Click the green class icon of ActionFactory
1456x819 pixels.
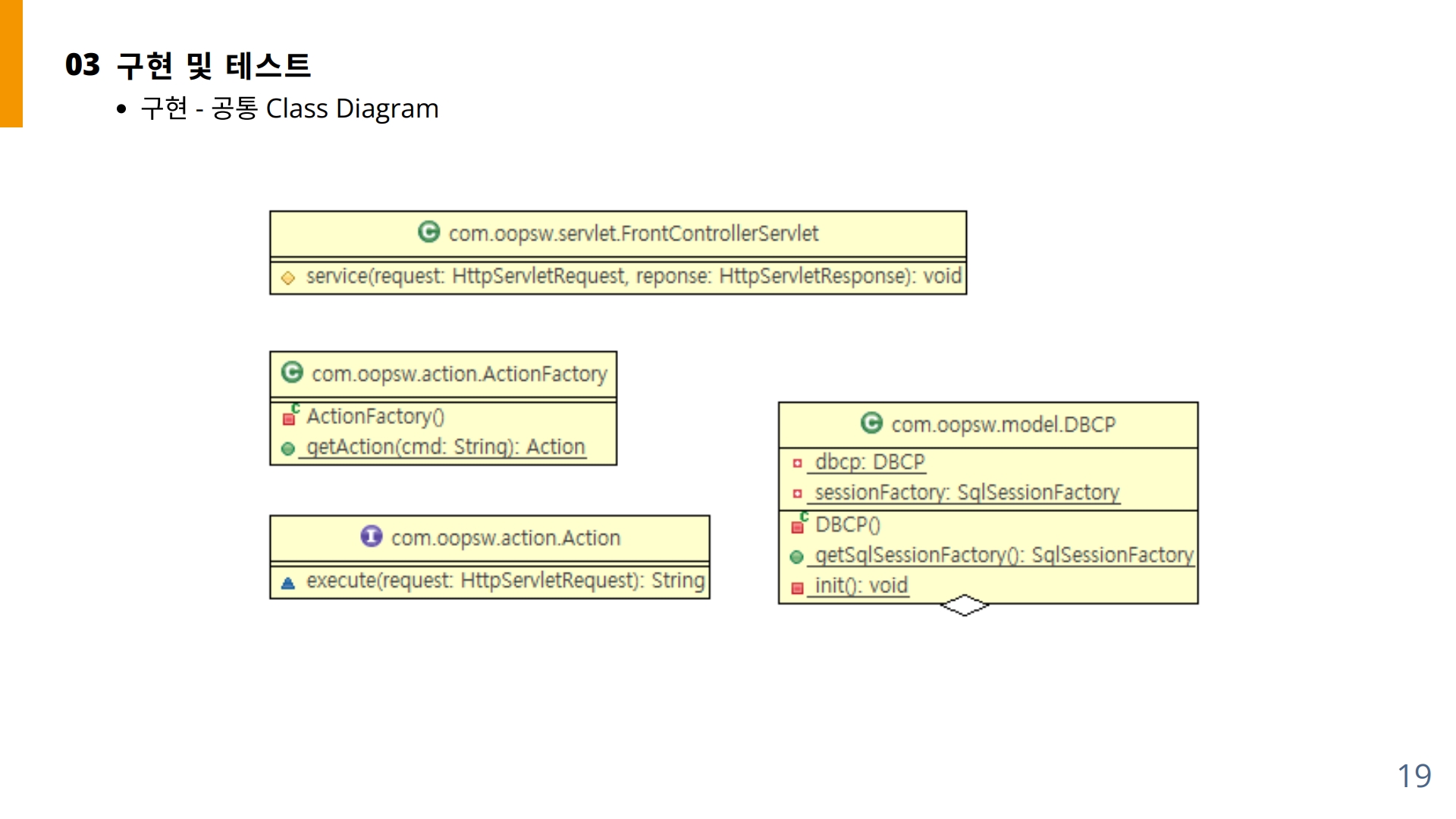point(292,372)
